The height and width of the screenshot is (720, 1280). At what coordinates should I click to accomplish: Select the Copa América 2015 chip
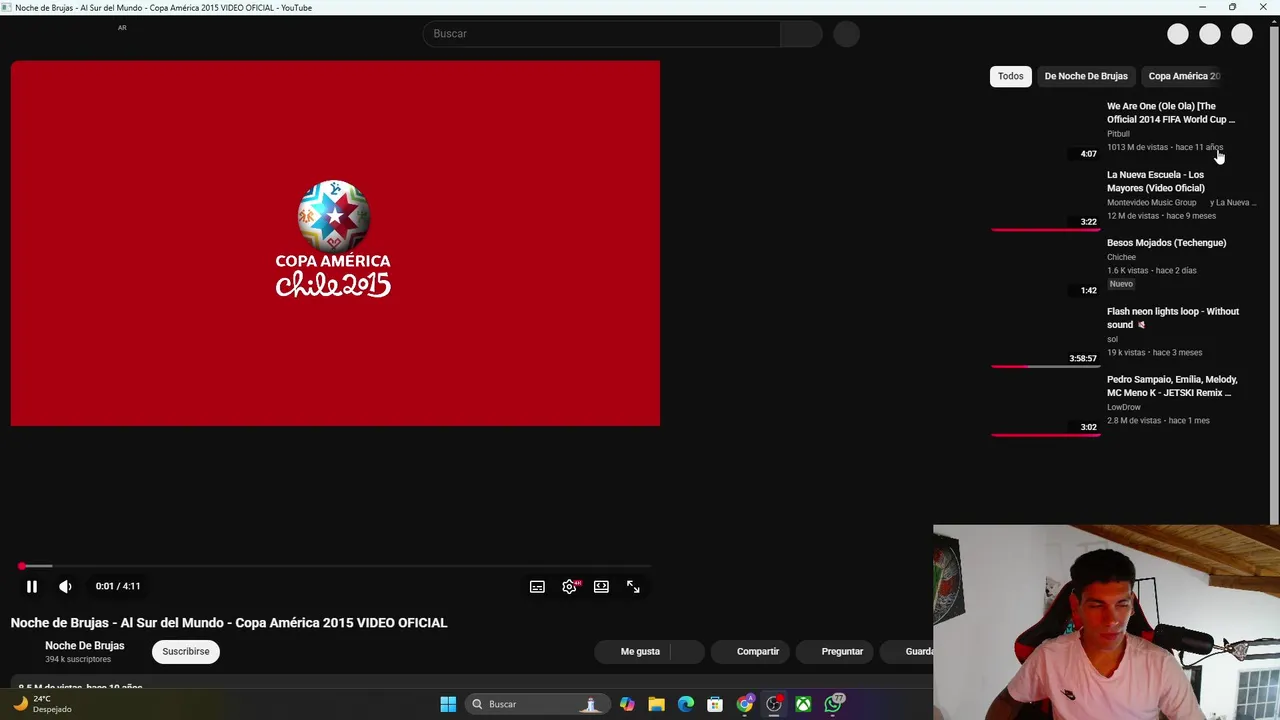[1184, 76]
